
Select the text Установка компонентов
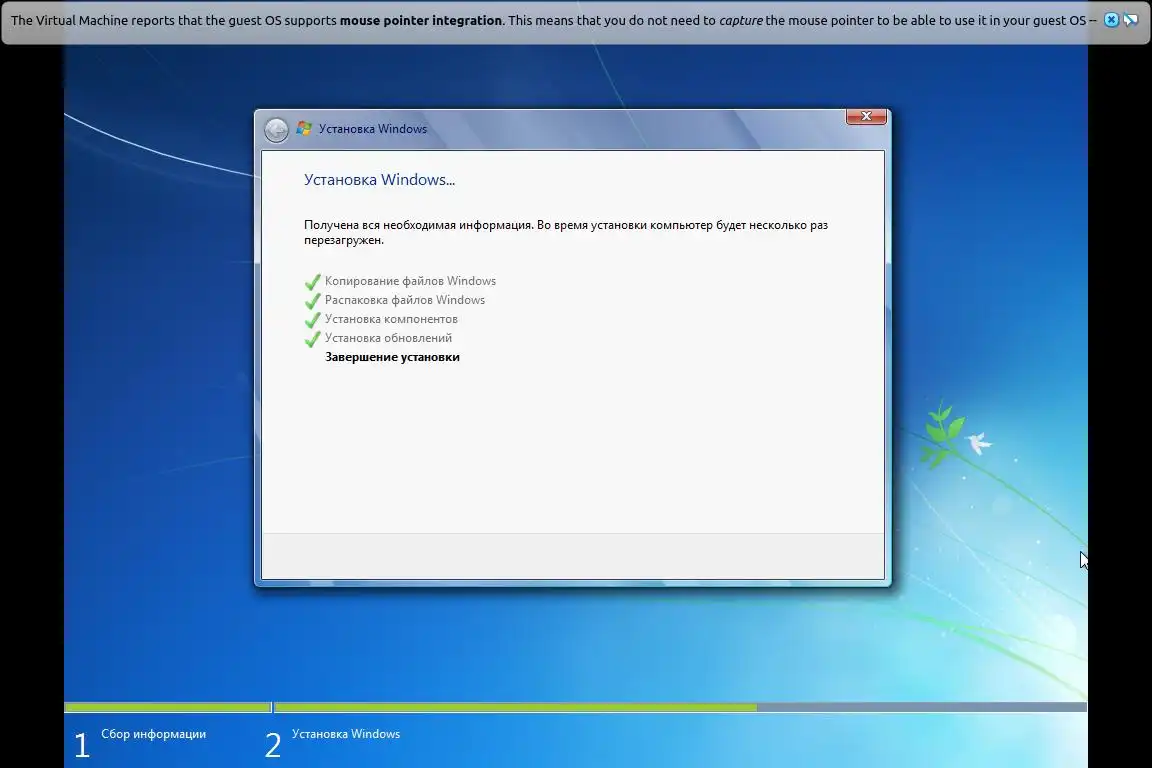(391, 319)
